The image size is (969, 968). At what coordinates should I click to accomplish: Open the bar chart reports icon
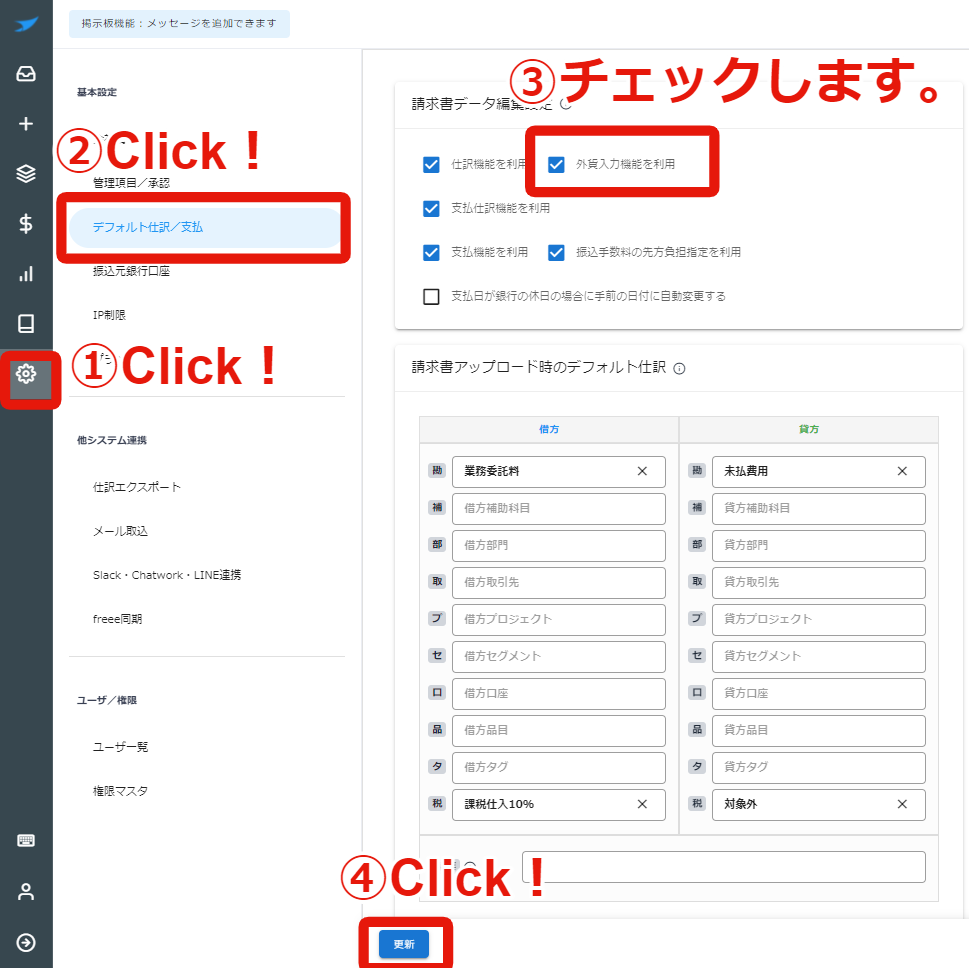(x=26, y=274)
